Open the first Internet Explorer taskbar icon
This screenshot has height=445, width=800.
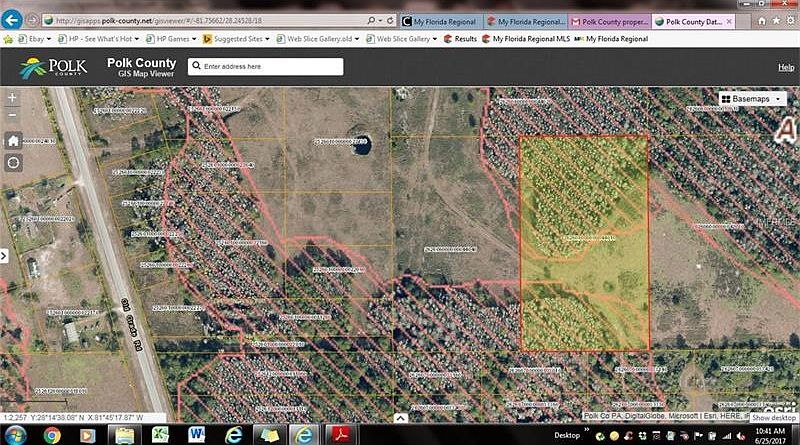(233, 435)
